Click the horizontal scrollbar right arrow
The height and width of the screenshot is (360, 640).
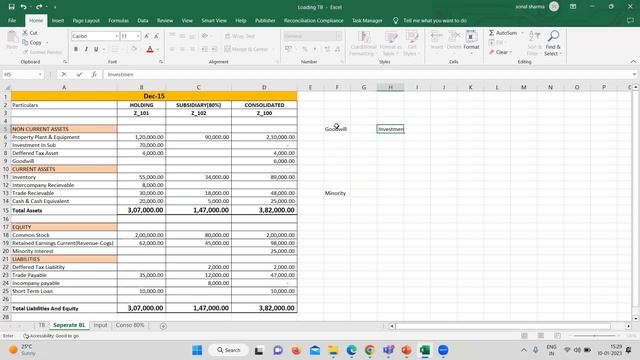(x=629, y=326)
